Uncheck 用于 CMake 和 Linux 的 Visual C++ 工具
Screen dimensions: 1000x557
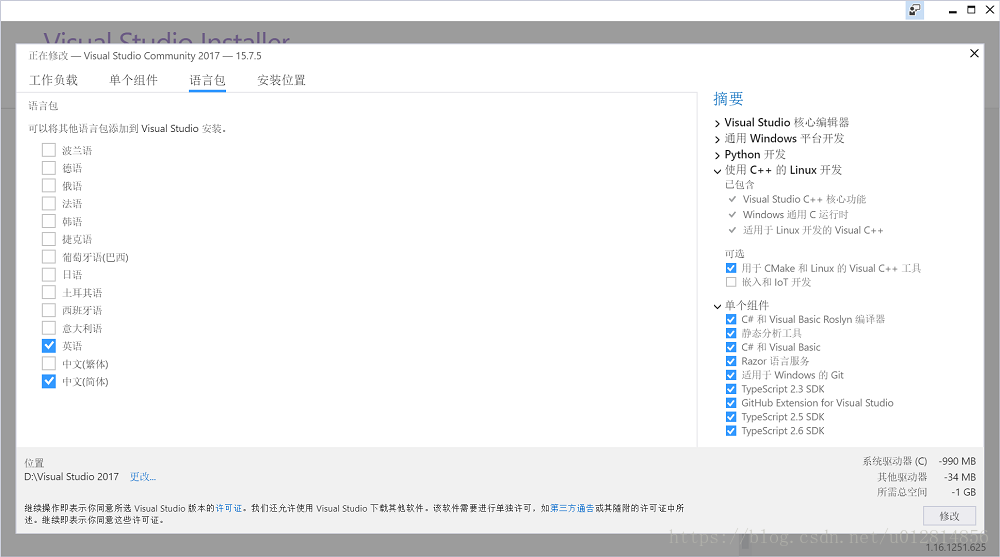(x=731, y=268)
